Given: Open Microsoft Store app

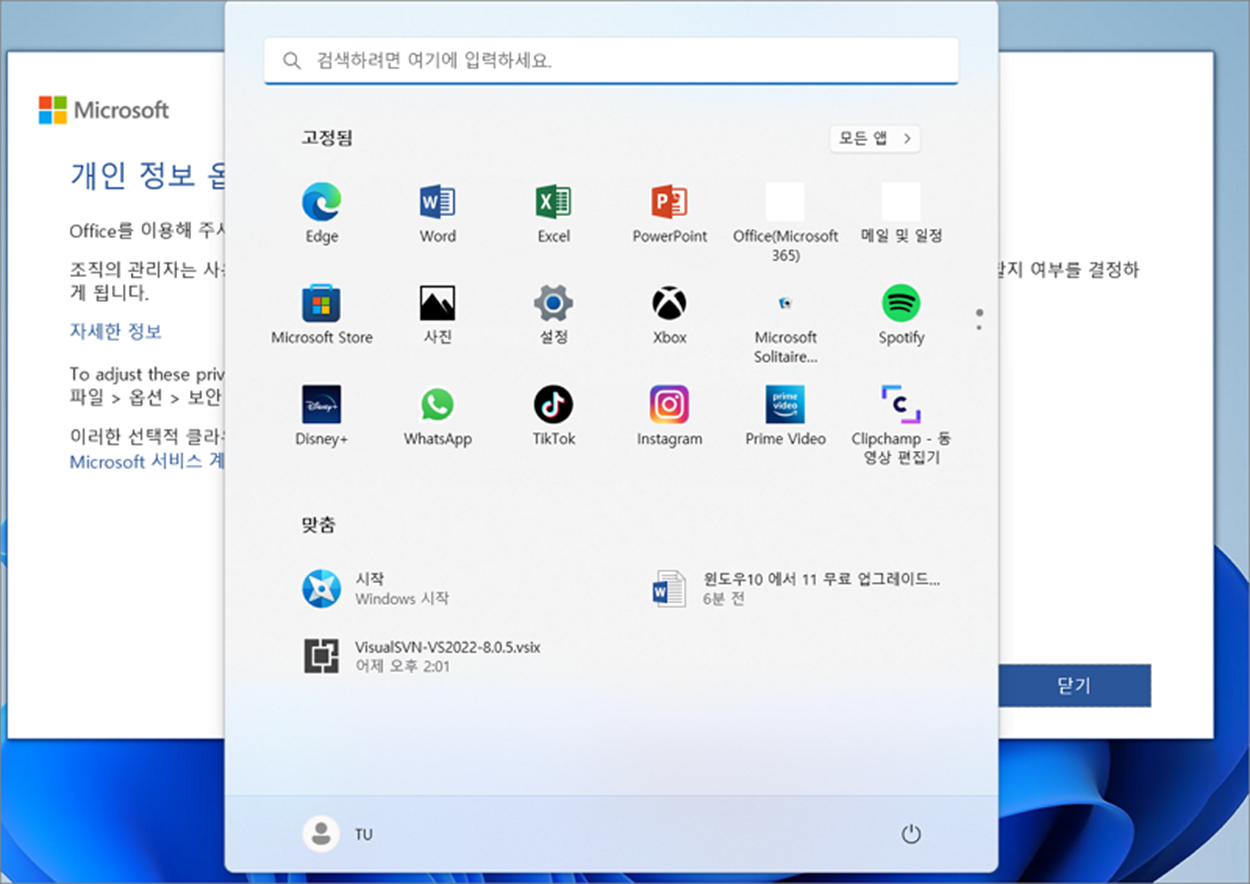Looking at the screenshot, I should pyautogui.click(x=321, y=315).
